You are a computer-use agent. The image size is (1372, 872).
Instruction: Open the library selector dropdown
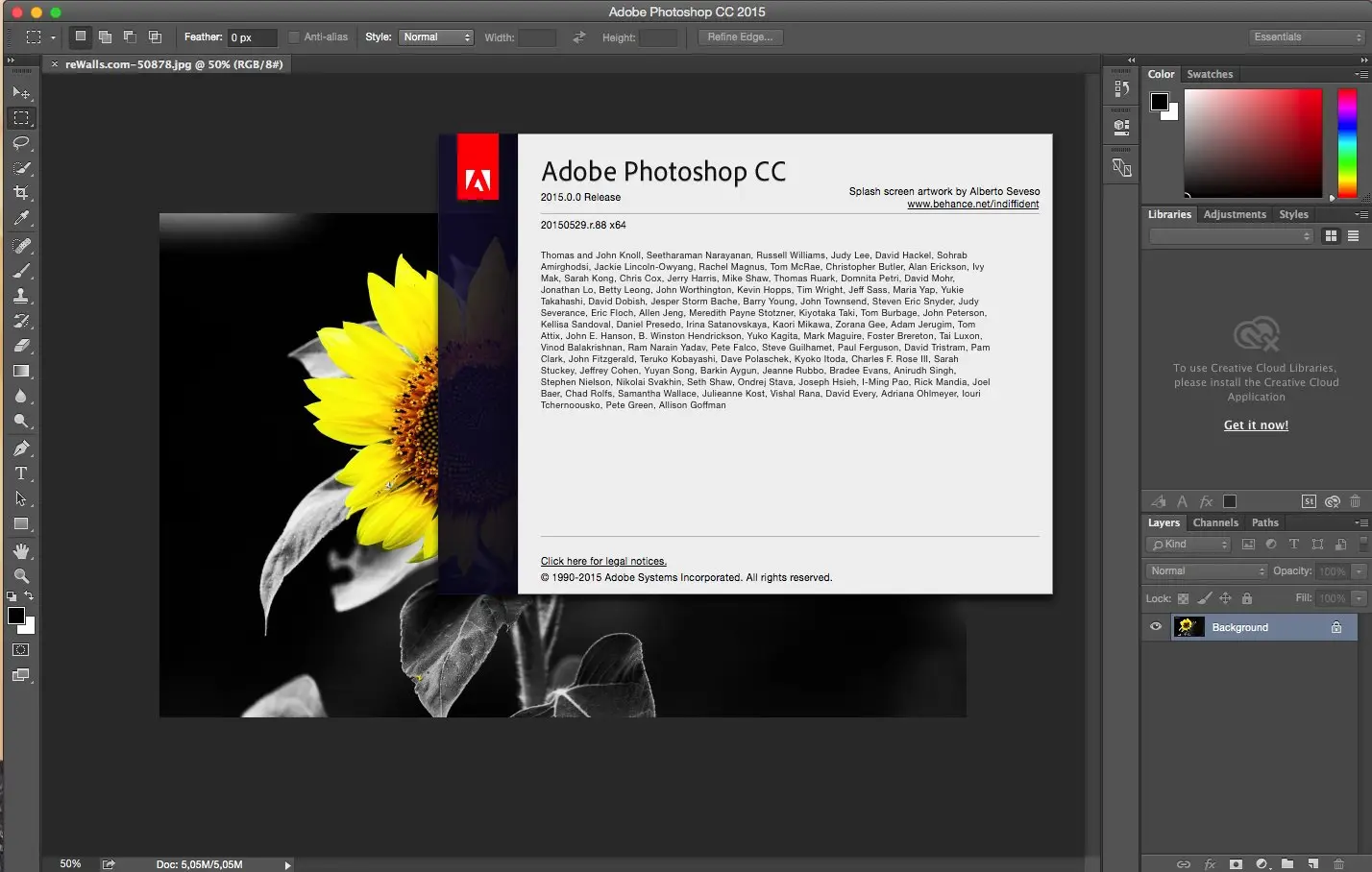[x=1231, y=236]
